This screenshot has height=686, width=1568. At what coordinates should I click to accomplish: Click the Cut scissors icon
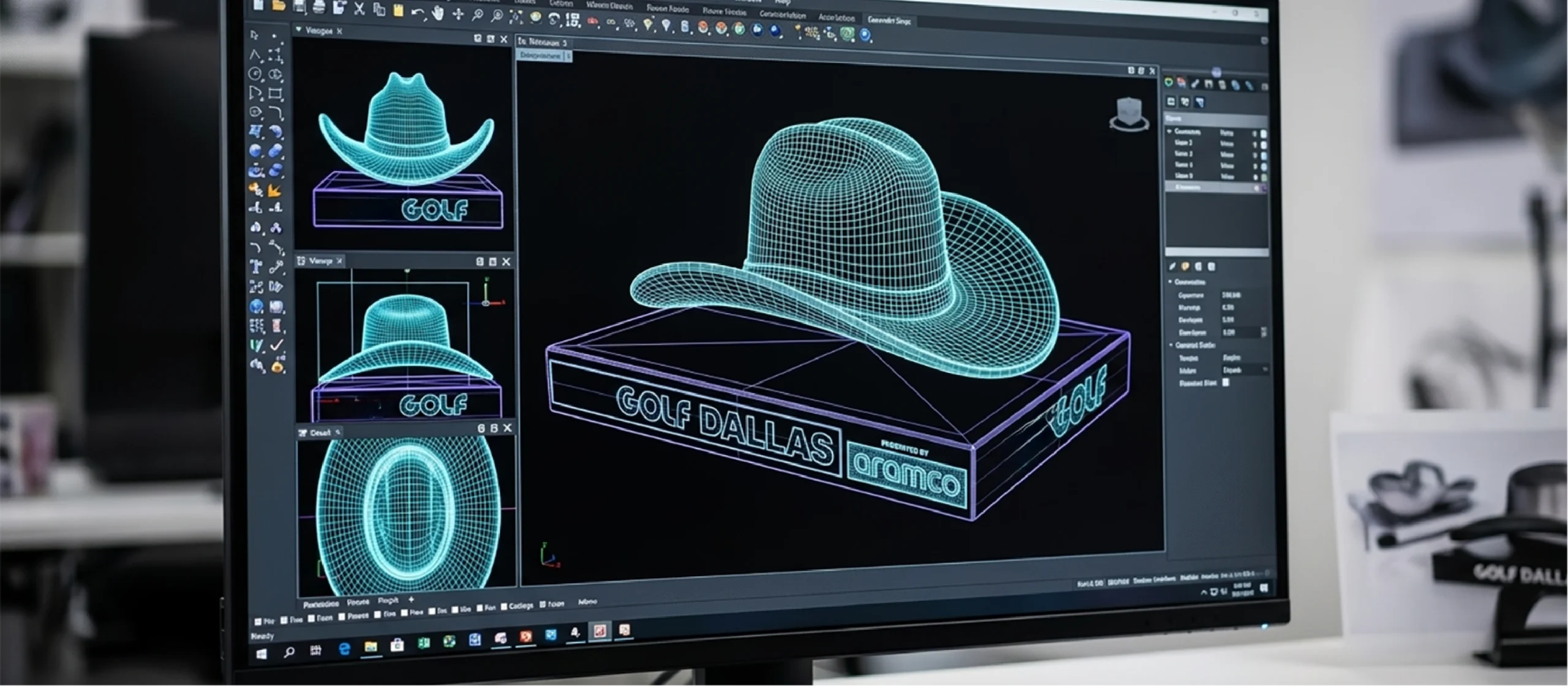click(360, 9)
